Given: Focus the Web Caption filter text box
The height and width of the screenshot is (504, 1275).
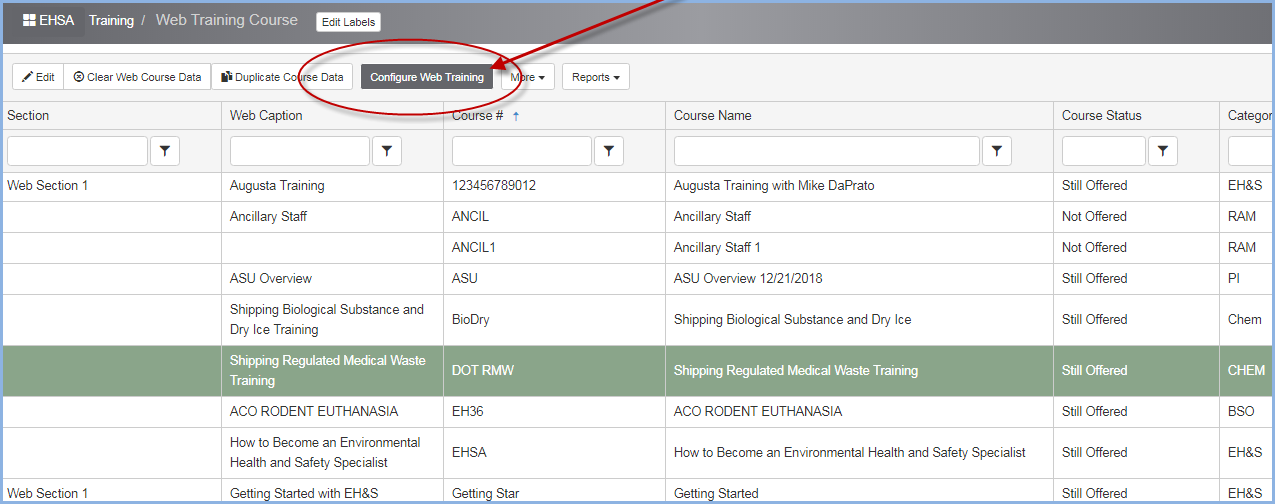Looking at the screenshot, I should [300, 151].
